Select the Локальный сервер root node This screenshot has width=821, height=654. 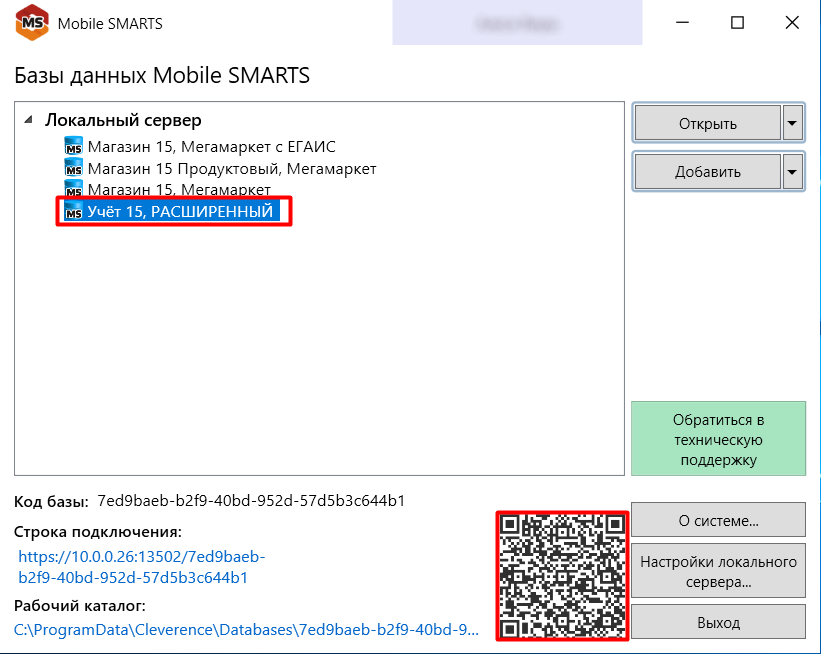[x=123, y=120]
